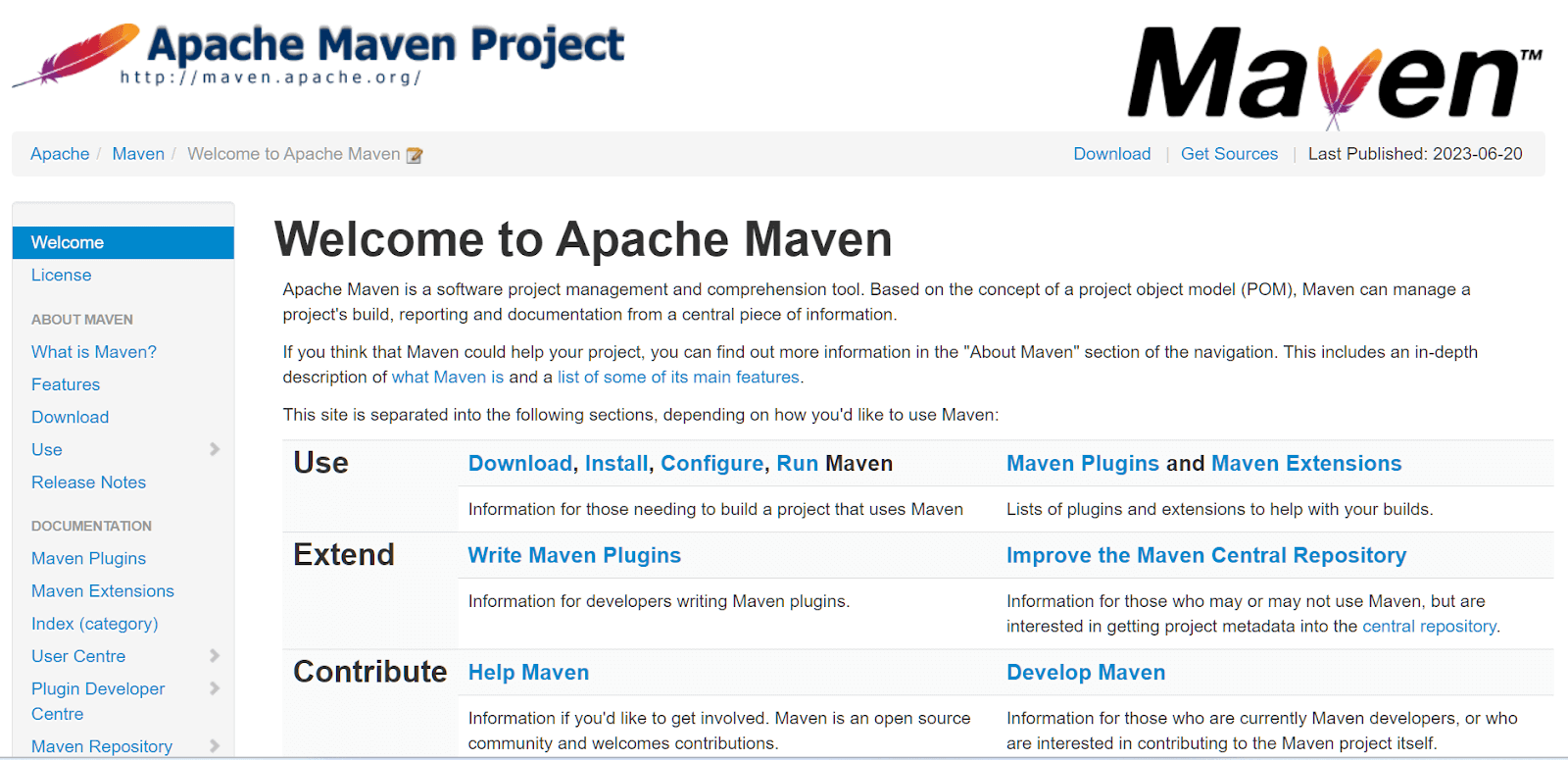Open Get Sources link
Image resolution: width=1568 pixels, height=760 pixels.
pyautogui.click(x=1229, y=154)
